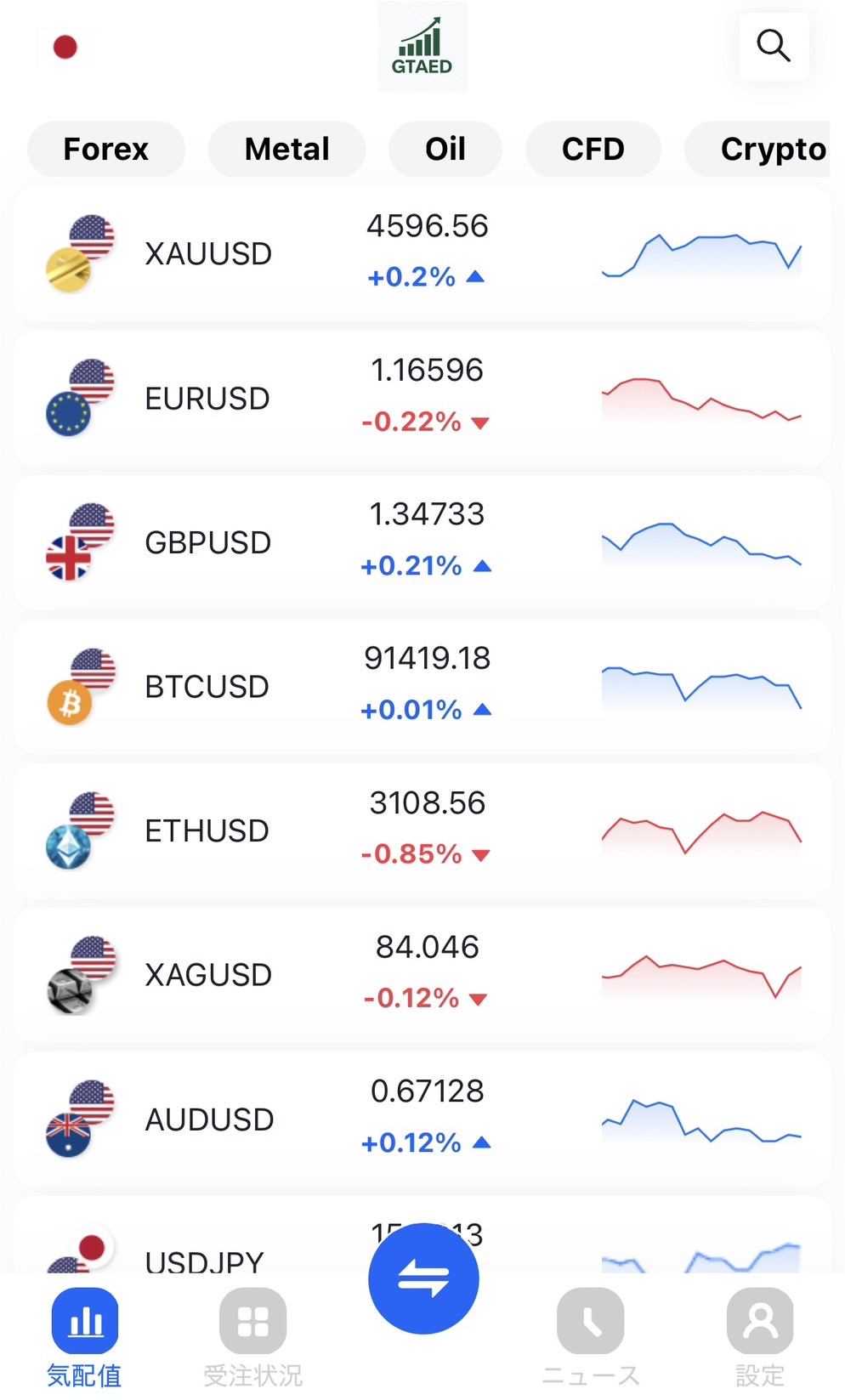Select the Oil category tab
The image size is (845, 1400).
coord(445,150)
